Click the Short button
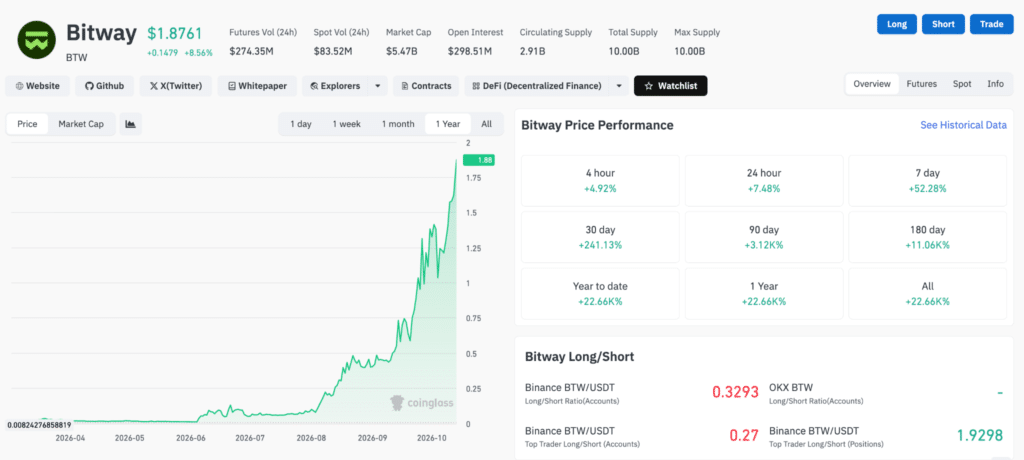The width and height of the screenshot is (1024, 460). point(943,24)
